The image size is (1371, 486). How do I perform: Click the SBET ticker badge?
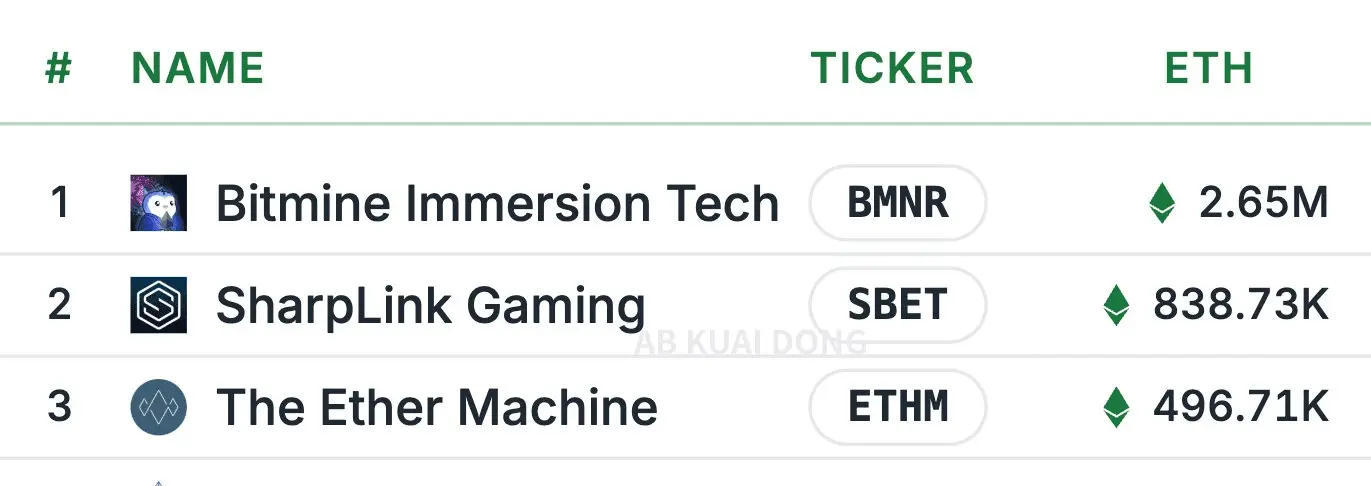tap(897, 305)
